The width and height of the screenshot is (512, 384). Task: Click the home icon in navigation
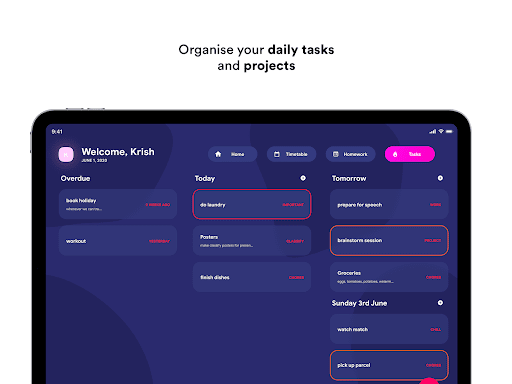tap(218, 154)
